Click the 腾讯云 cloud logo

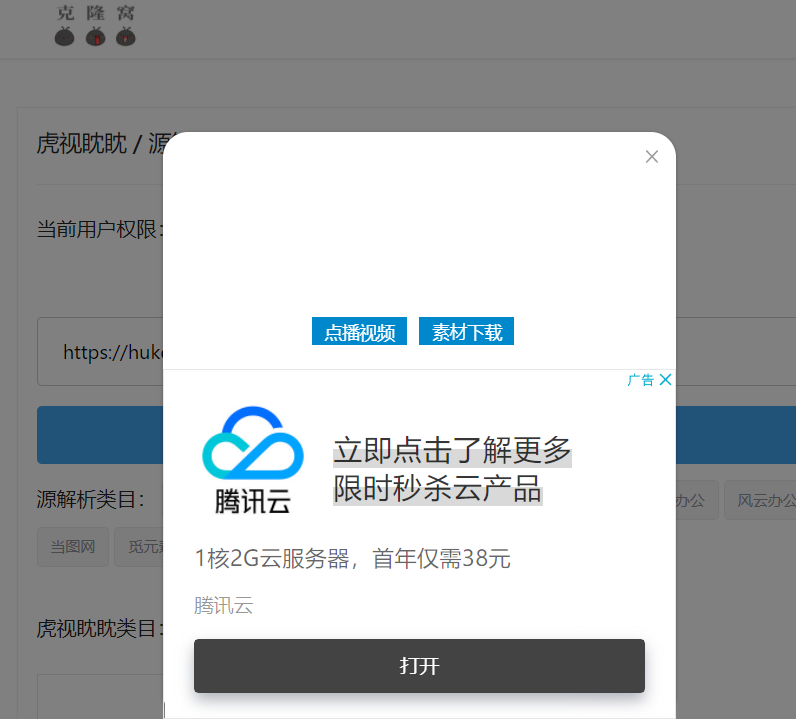point(253,460)
